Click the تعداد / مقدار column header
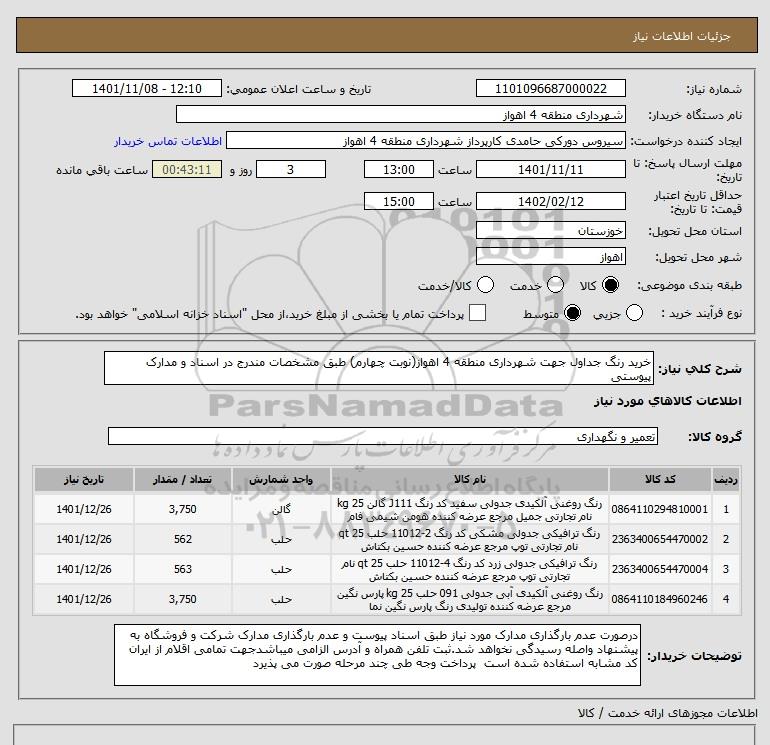The height and width of the screenshot is (745, 770). 182,479
